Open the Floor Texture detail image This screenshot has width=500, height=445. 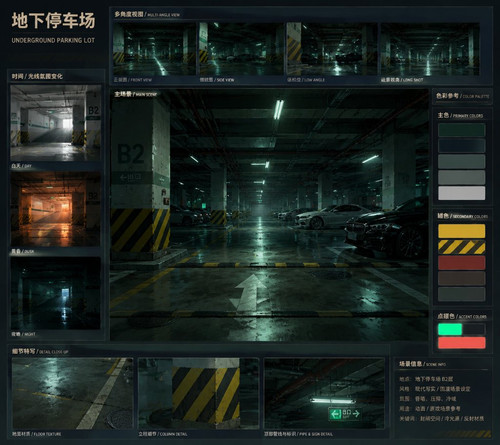click(72, 393)
